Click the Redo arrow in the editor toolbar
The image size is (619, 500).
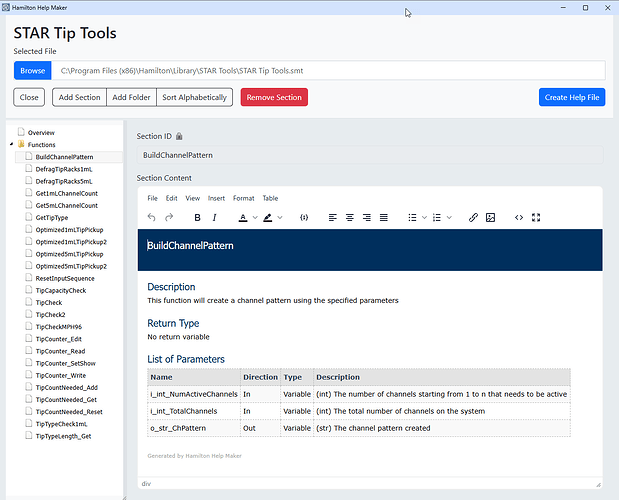click(169, 217)
